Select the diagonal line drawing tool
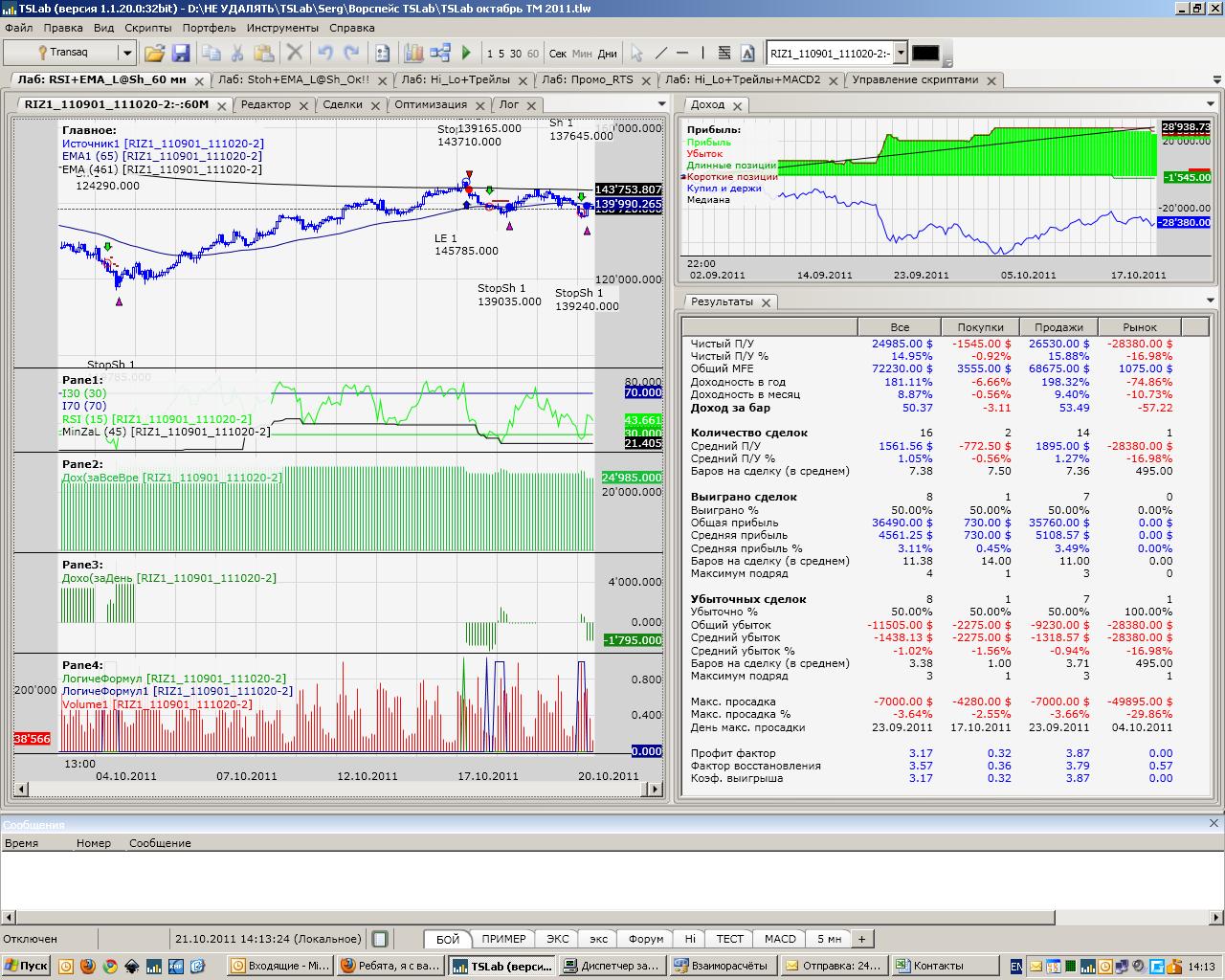1225x980 pixels. [x=659, y=54]
